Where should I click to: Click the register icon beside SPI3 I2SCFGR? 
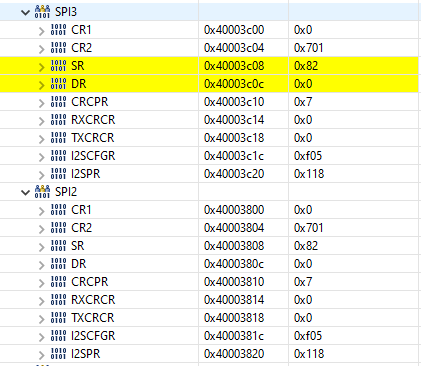(x=58, y=156)
